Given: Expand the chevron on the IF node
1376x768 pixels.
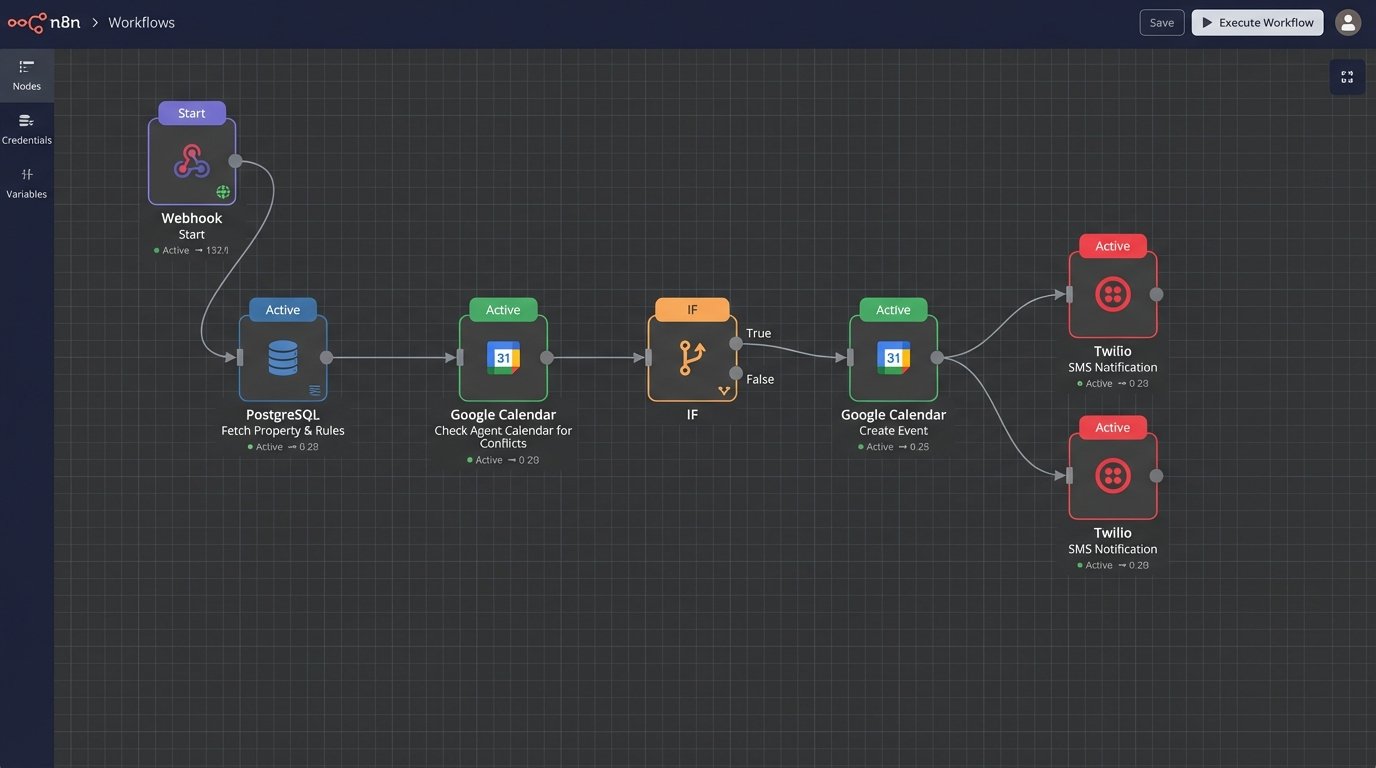Looking at the screenshot, I should [x=724, y=391].
